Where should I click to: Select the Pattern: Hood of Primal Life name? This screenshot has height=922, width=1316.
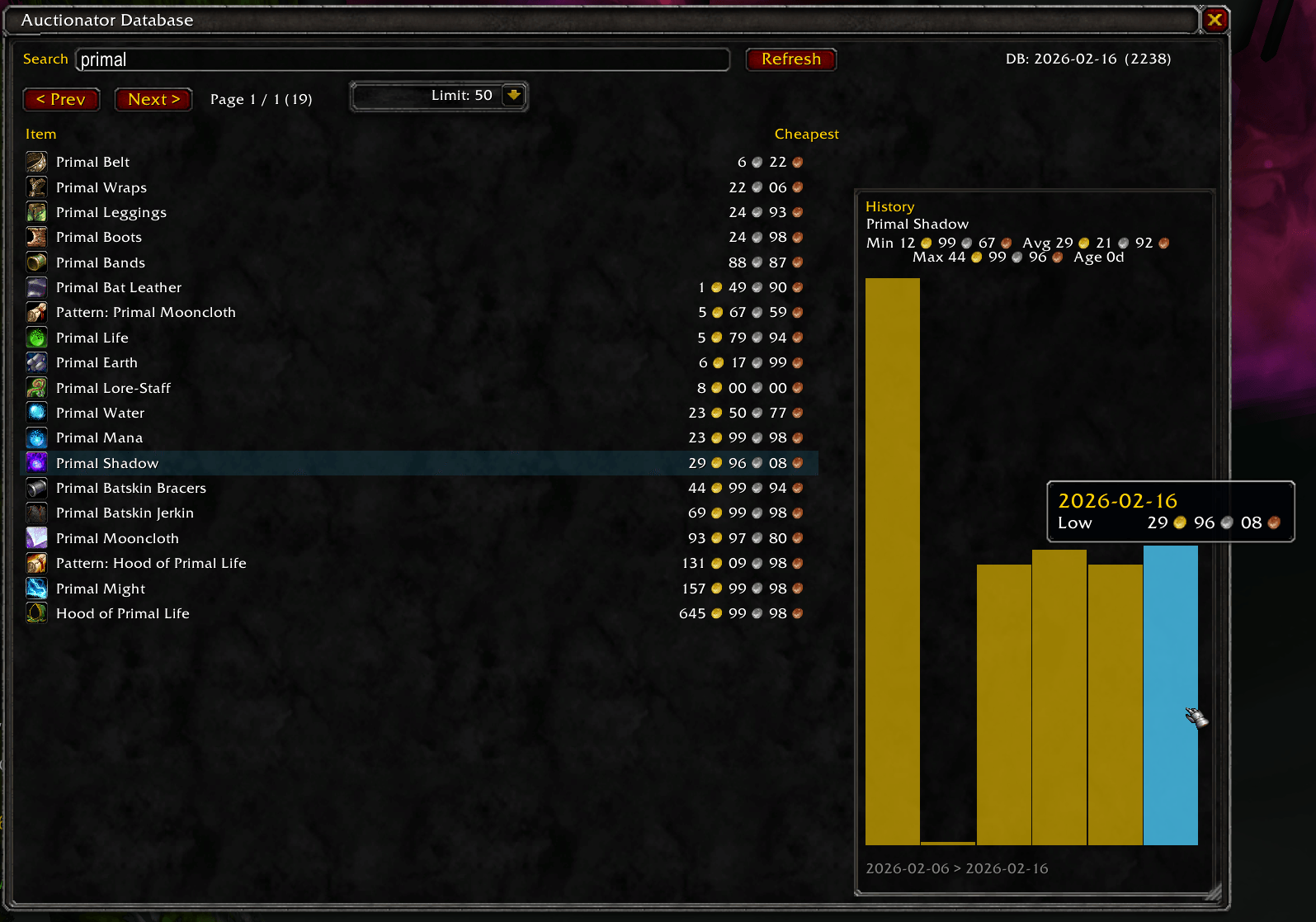[151, 563]
